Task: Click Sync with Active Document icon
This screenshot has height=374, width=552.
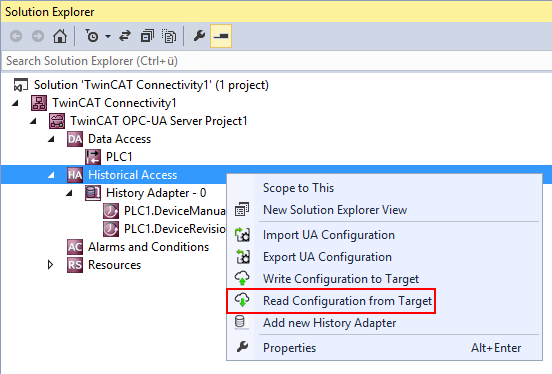Action: (125, 36)
